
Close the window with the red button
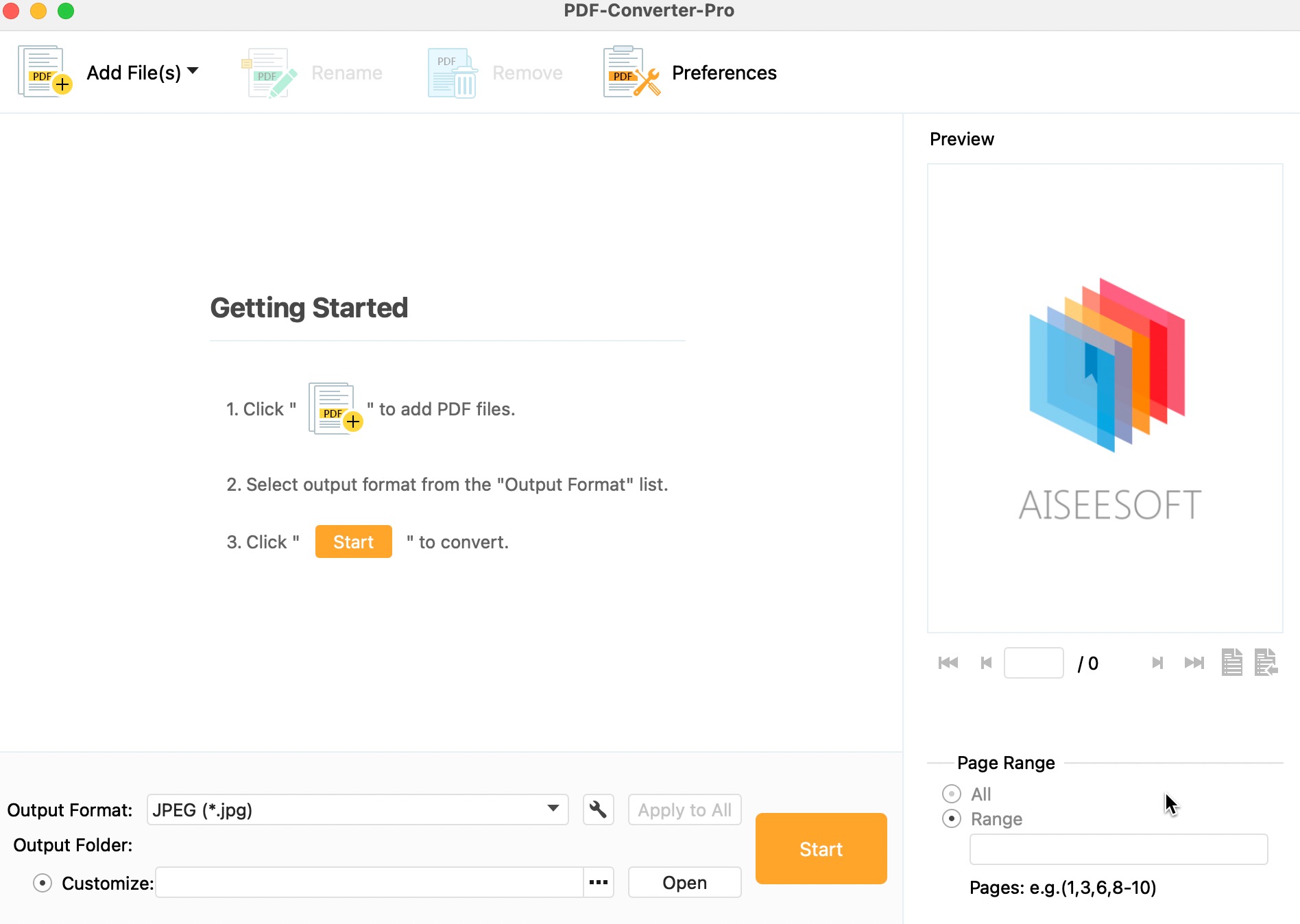[x=11, y=10]
